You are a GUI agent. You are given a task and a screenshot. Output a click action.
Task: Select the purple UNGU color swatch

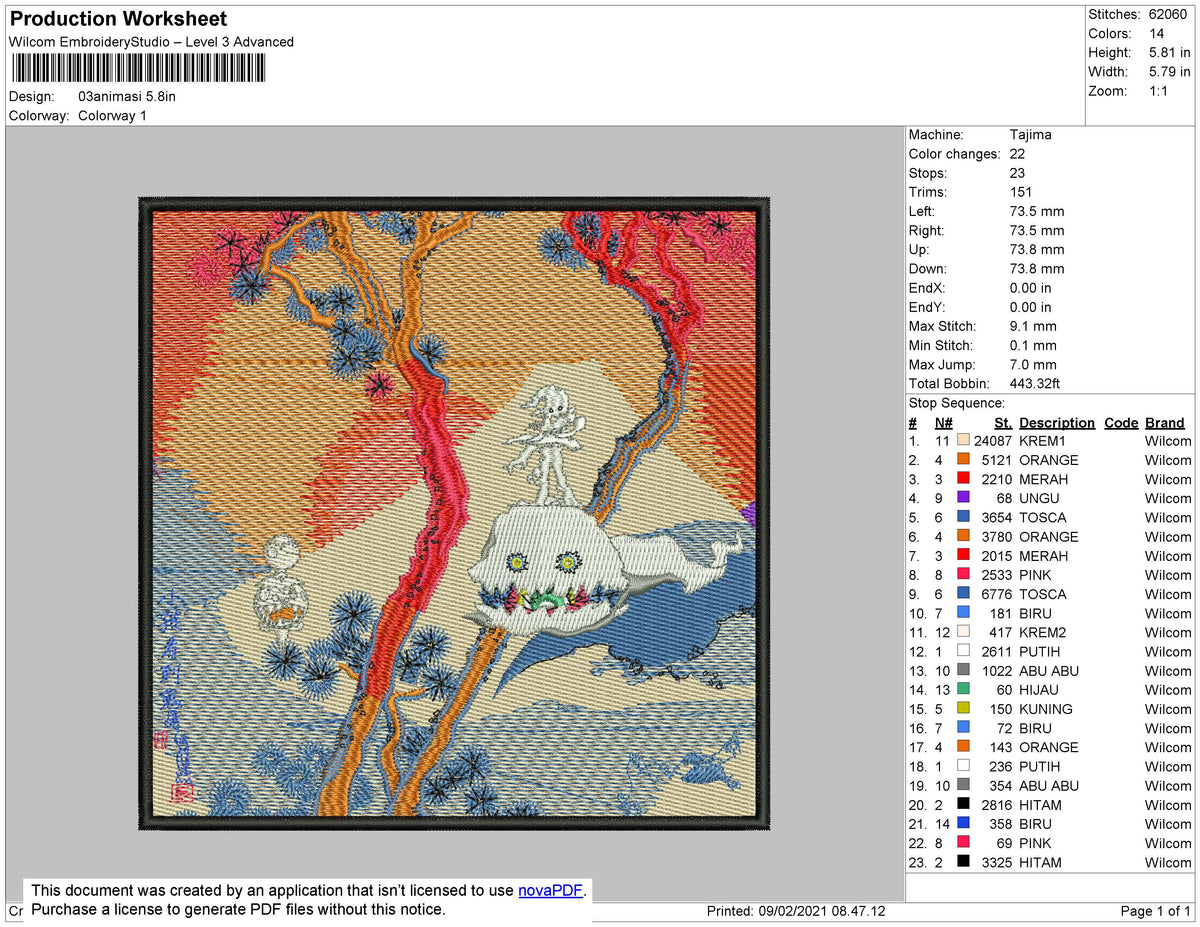click(963, 498)
